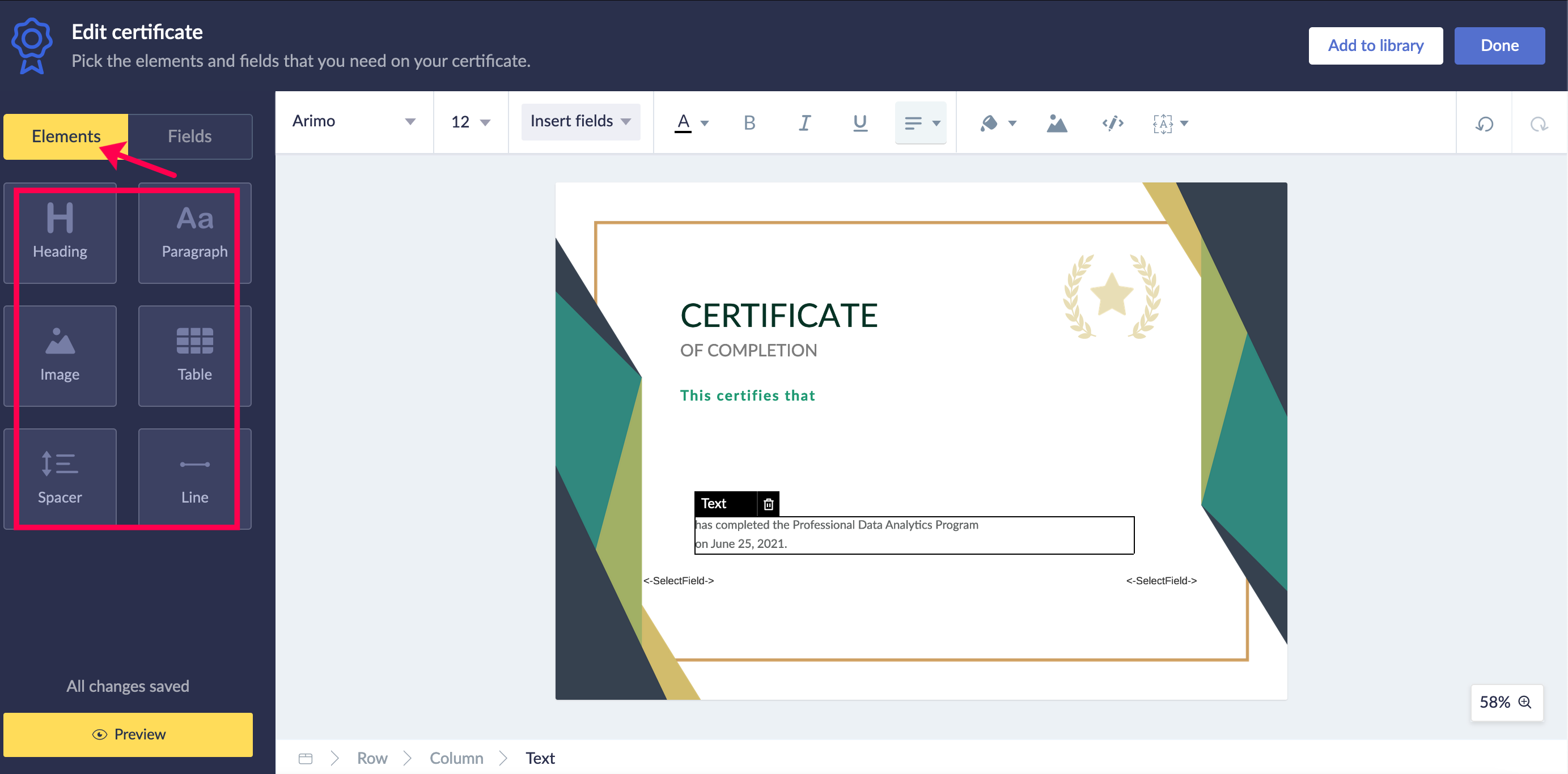Click the Bold formatting icon
The image size is (1568, 774).
point(749,123)
